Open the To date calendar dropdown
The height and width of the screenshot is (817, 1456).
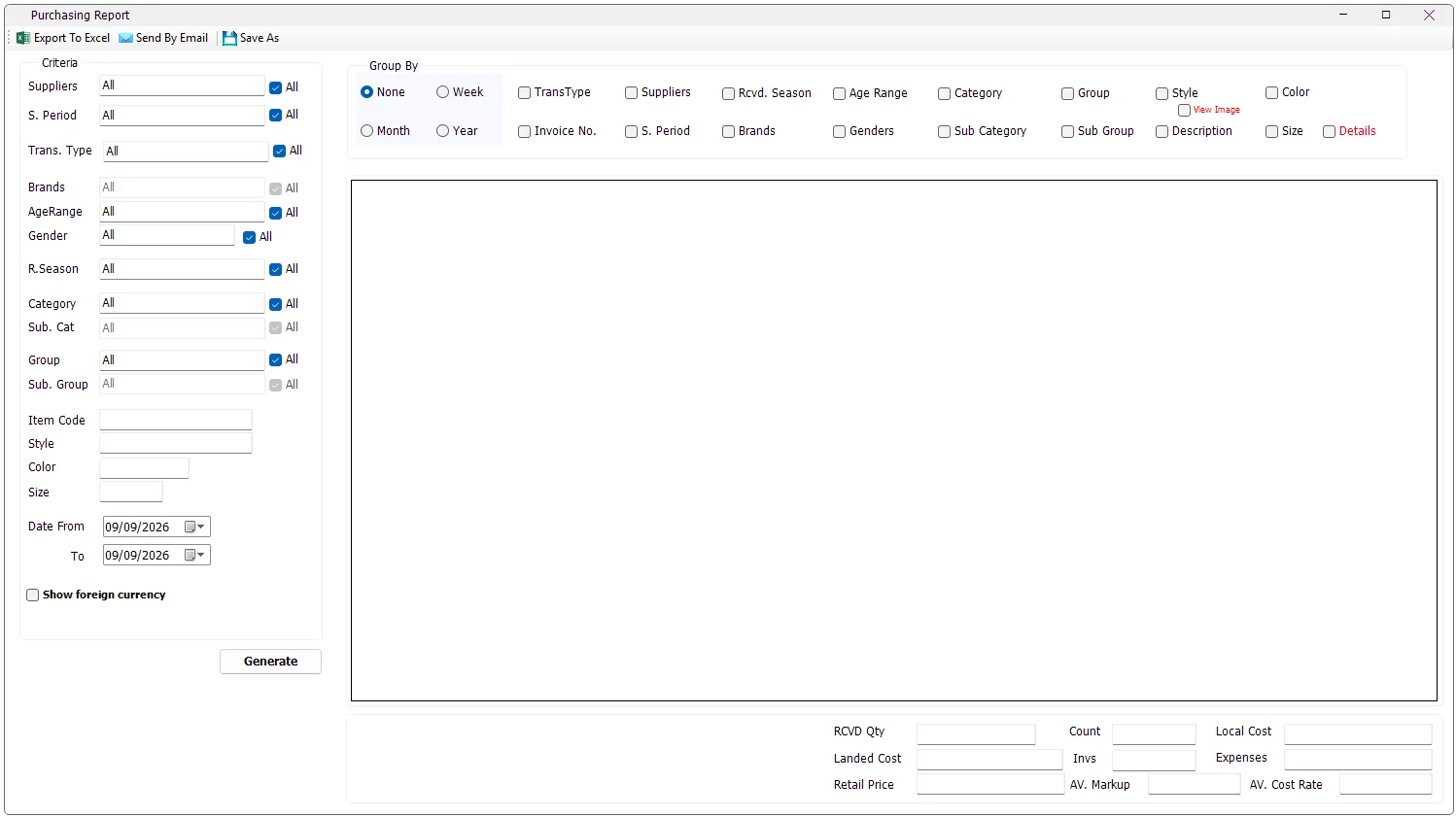(194, 555)
